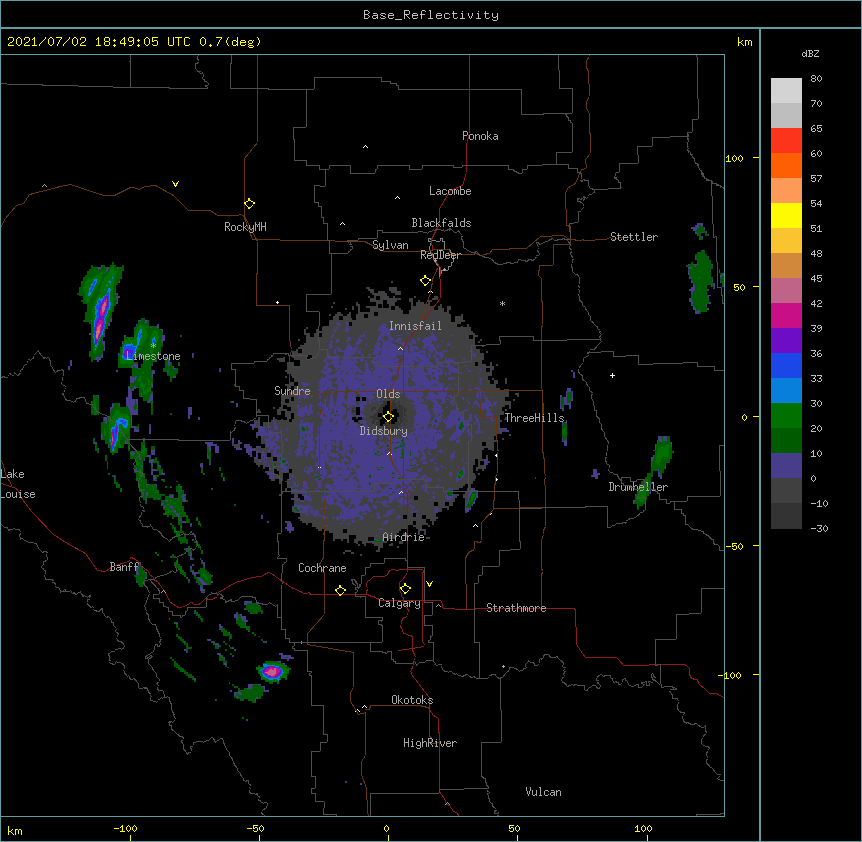The width and height of the screenshot is (862, 842).
Task: Select the Cochrane label
Action: (322, 568)
